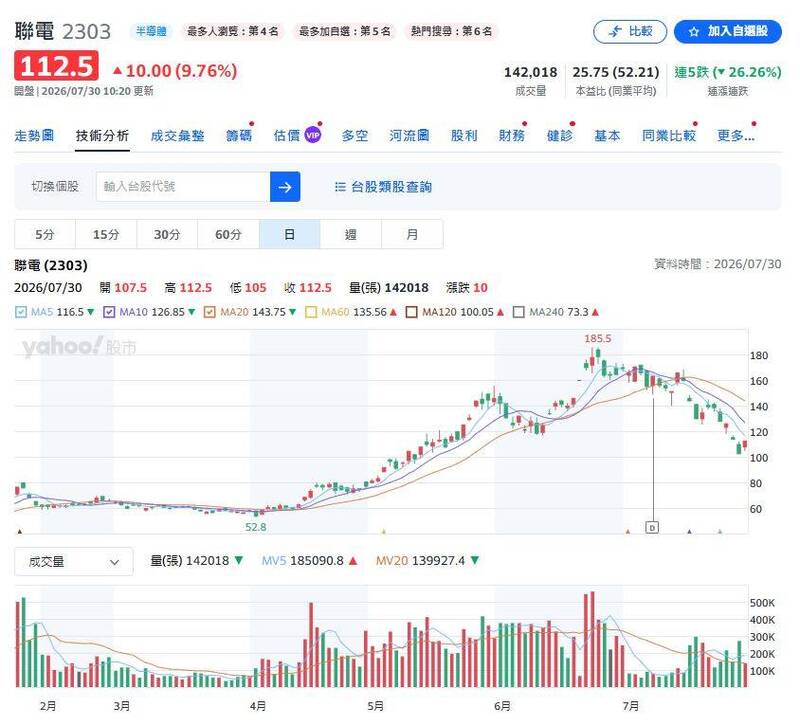The width and height of the screenshot is (800, 725).
Task: Open the 河流圖 tab
Action: point(409,136)
